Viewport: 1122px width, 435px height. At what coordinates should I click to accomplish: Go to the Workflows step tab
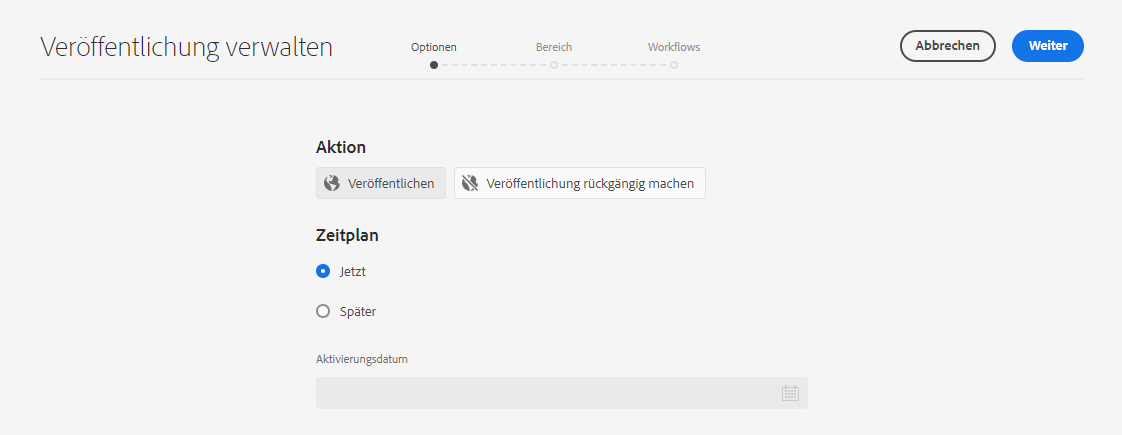coord(674,47)
